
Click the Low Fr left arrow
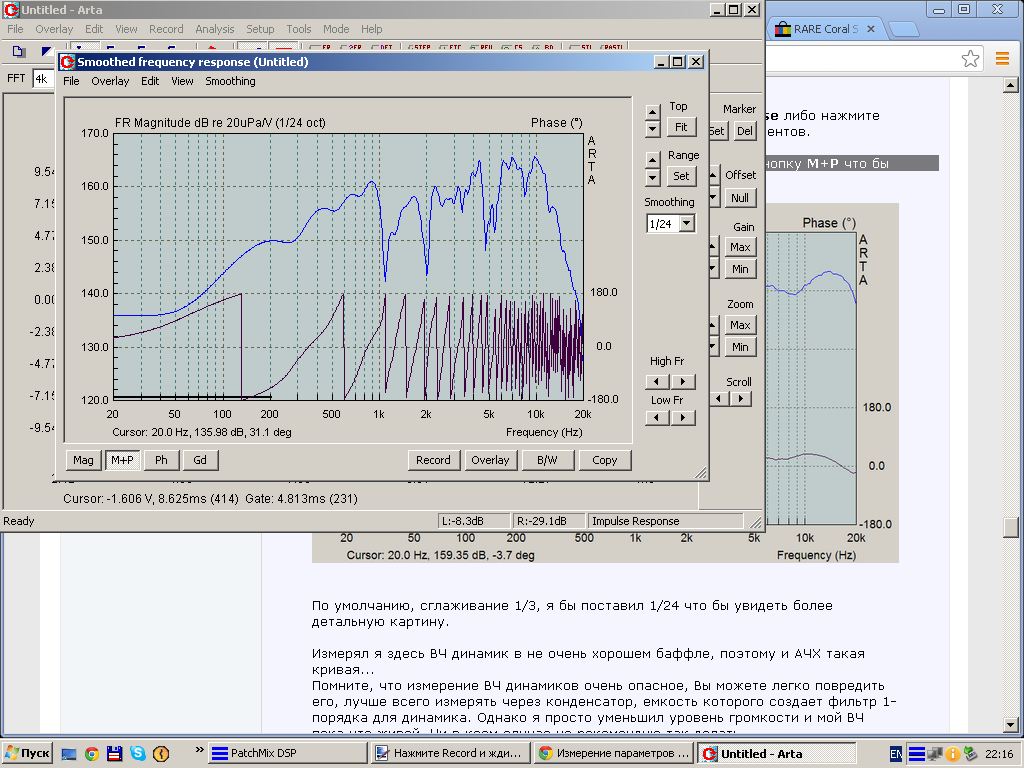click(x=658, y=418)
